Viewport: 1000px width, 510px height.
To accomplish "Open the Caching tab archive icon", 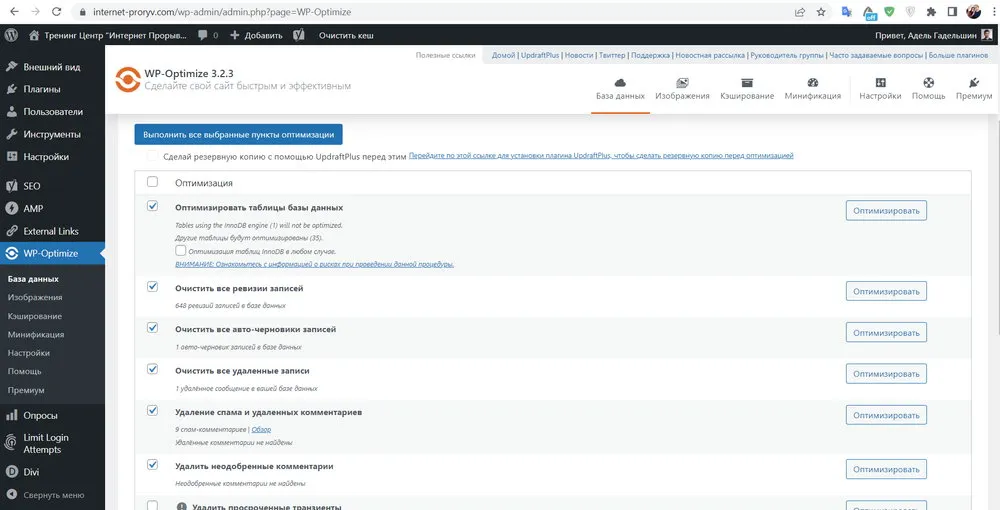I will [747, 83].
